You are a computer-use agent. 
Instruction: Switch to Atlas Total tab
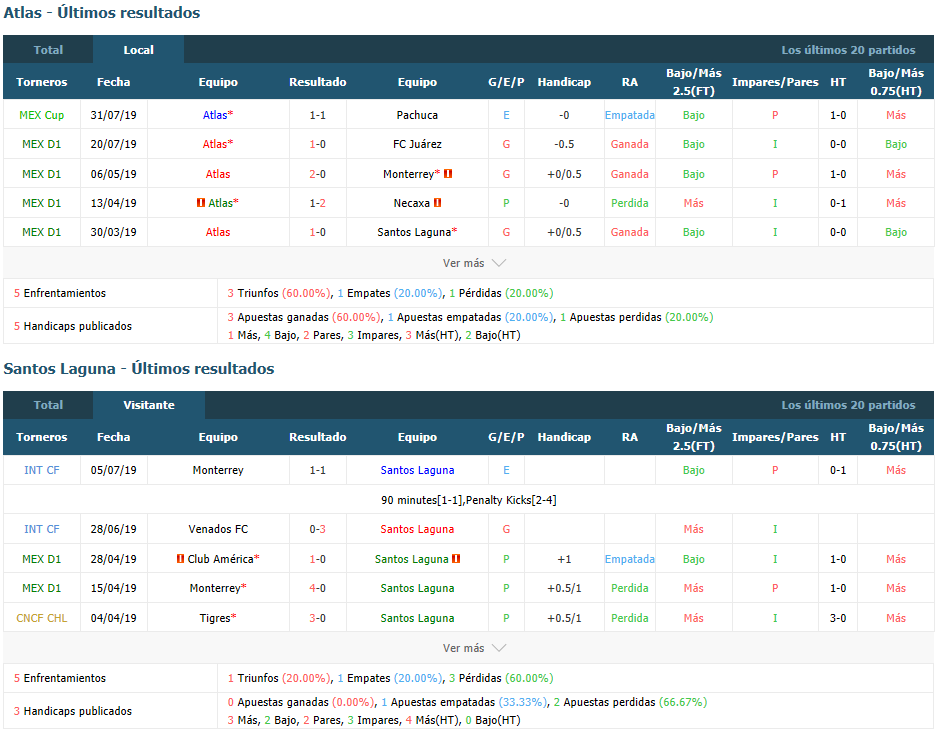[x=48, y=50]
